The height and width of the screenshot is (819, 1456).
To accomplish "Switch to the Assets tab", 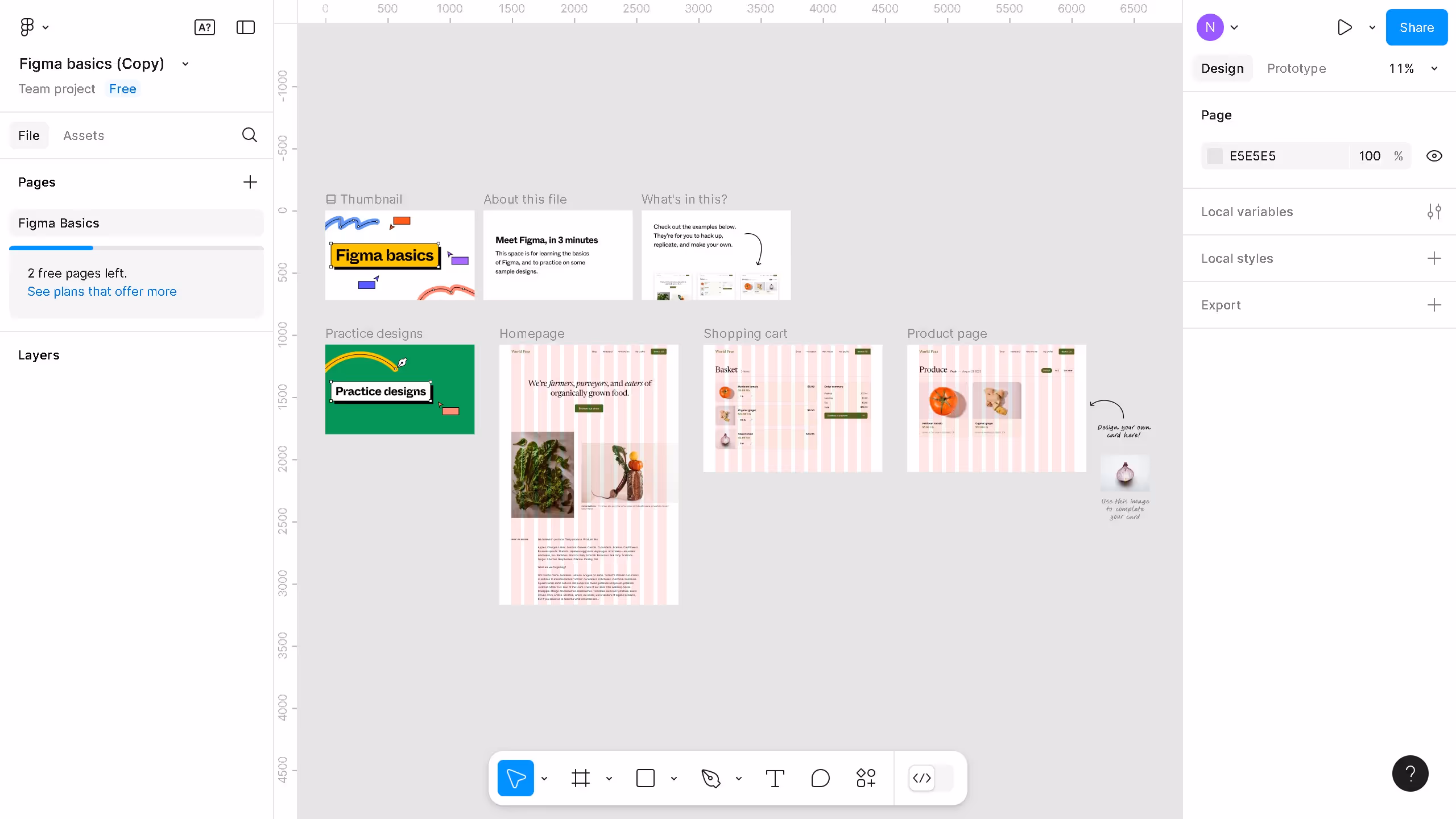I will (x=84, y=135).
